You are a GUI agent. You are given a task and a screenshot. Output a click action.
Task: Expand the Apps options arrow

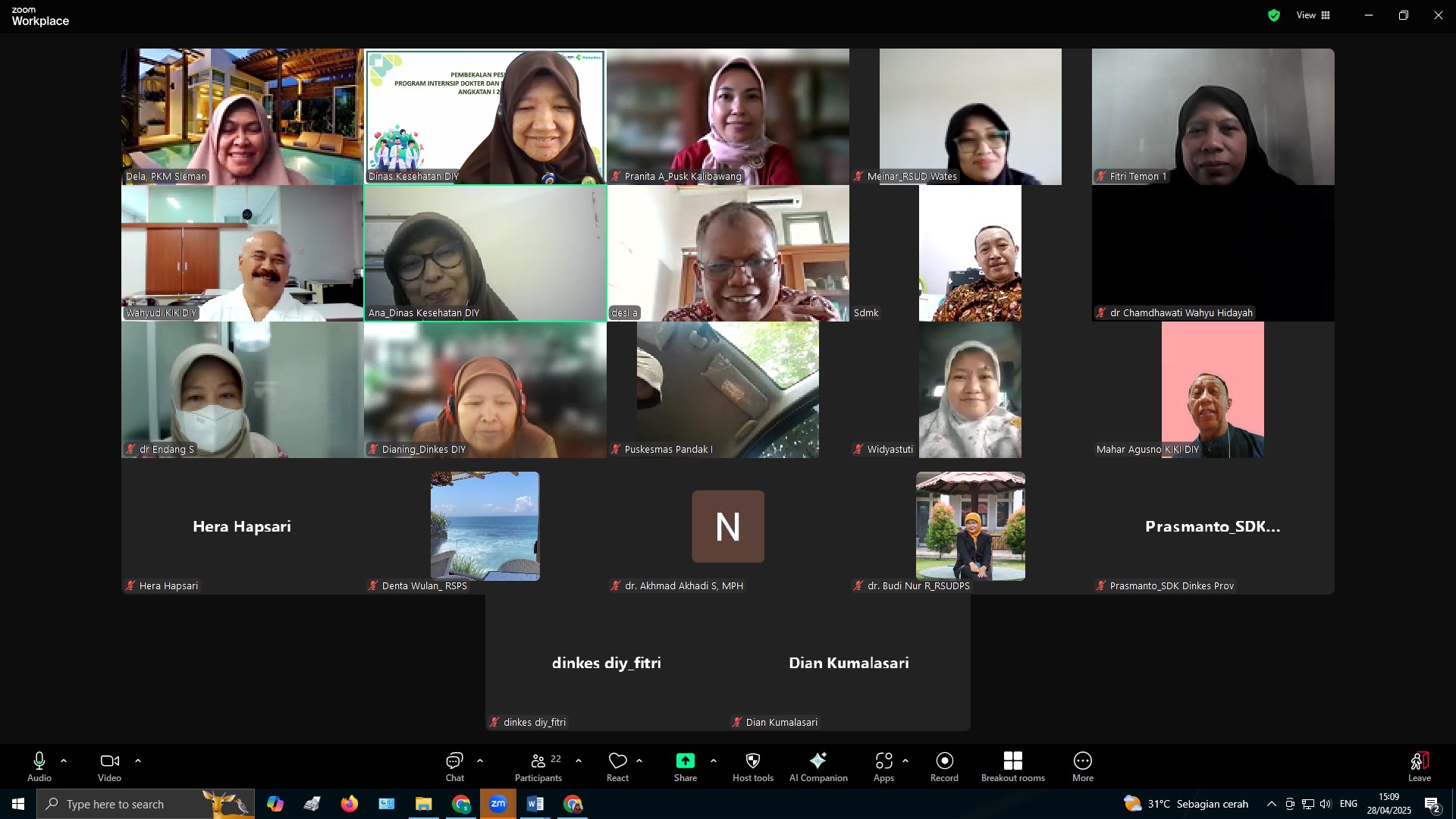[x=905, y=761]
